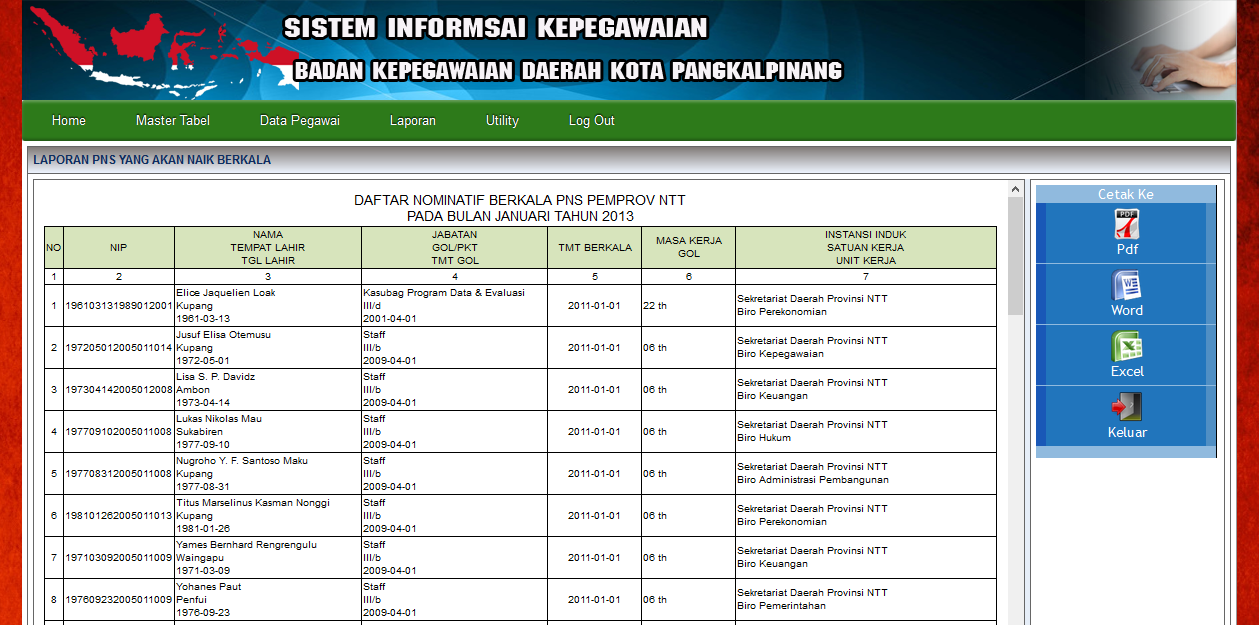Click the Keluar label link

(1127, 433)
